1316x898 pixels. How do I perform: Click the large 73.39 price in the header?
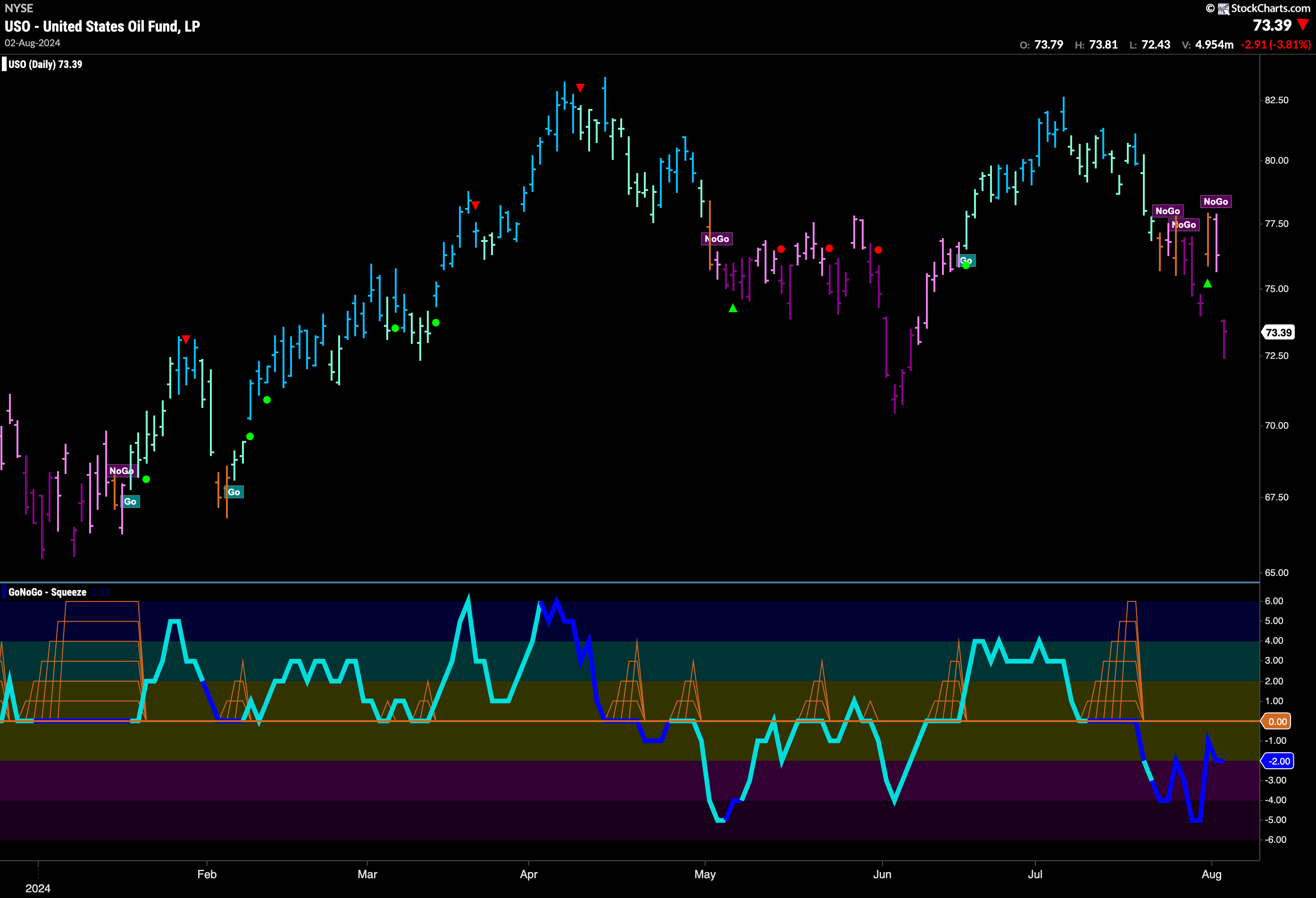(x=1272, y=25)
